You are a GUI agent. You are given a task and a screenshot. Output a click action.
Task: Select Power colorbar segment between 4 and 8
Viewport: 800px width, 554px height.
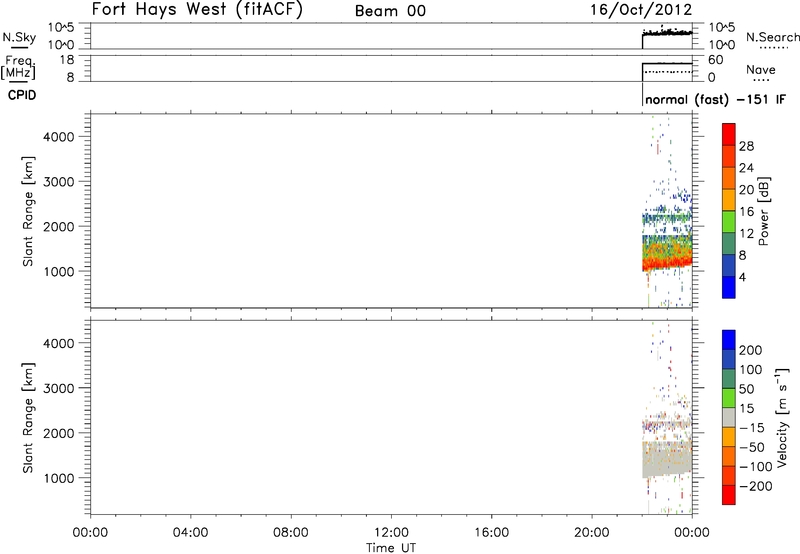pos(729,266)
